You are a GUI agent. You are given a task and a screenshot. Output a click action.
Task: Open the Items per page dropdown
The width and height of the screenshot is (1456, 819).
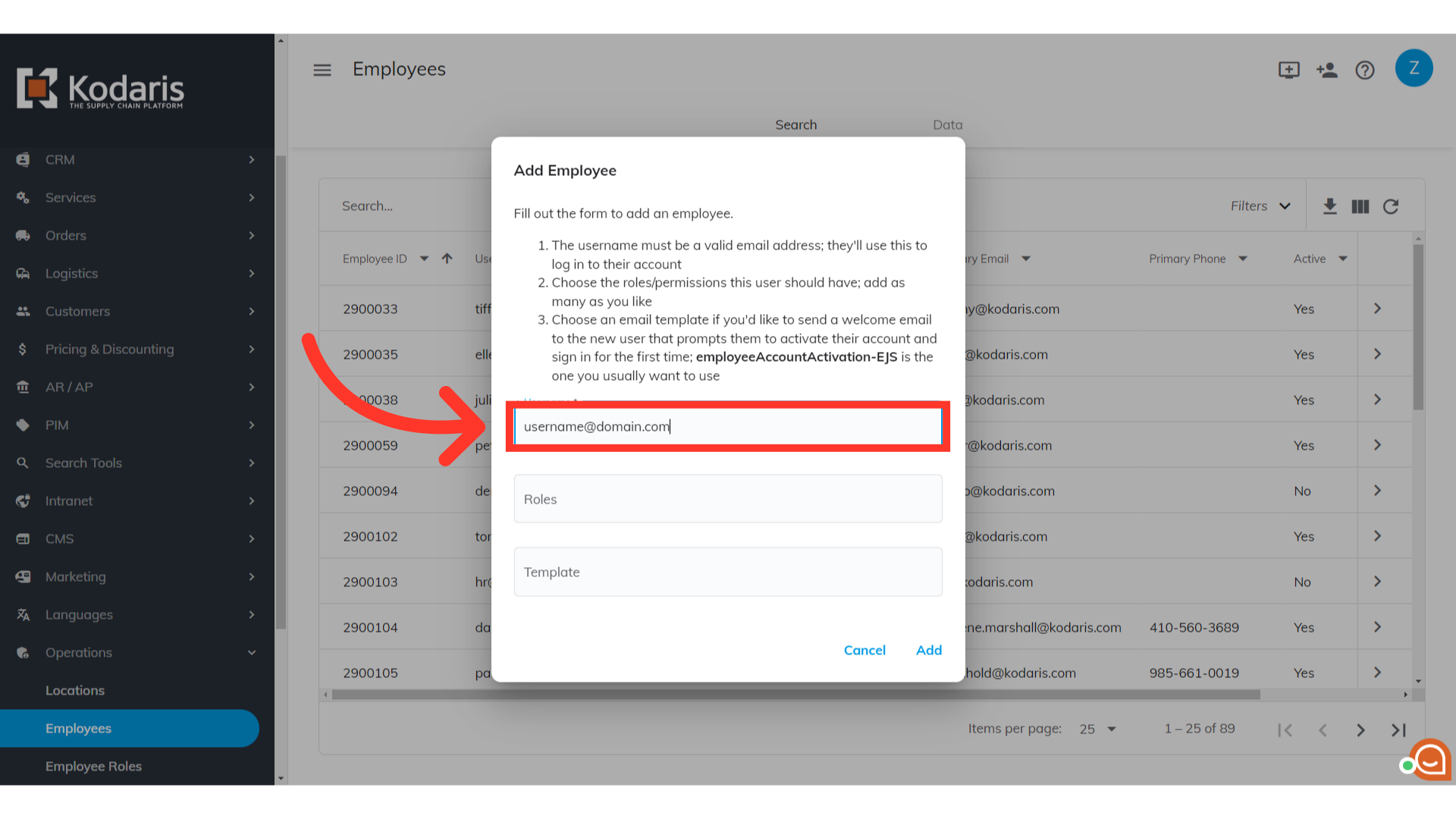pos(1097,729)
